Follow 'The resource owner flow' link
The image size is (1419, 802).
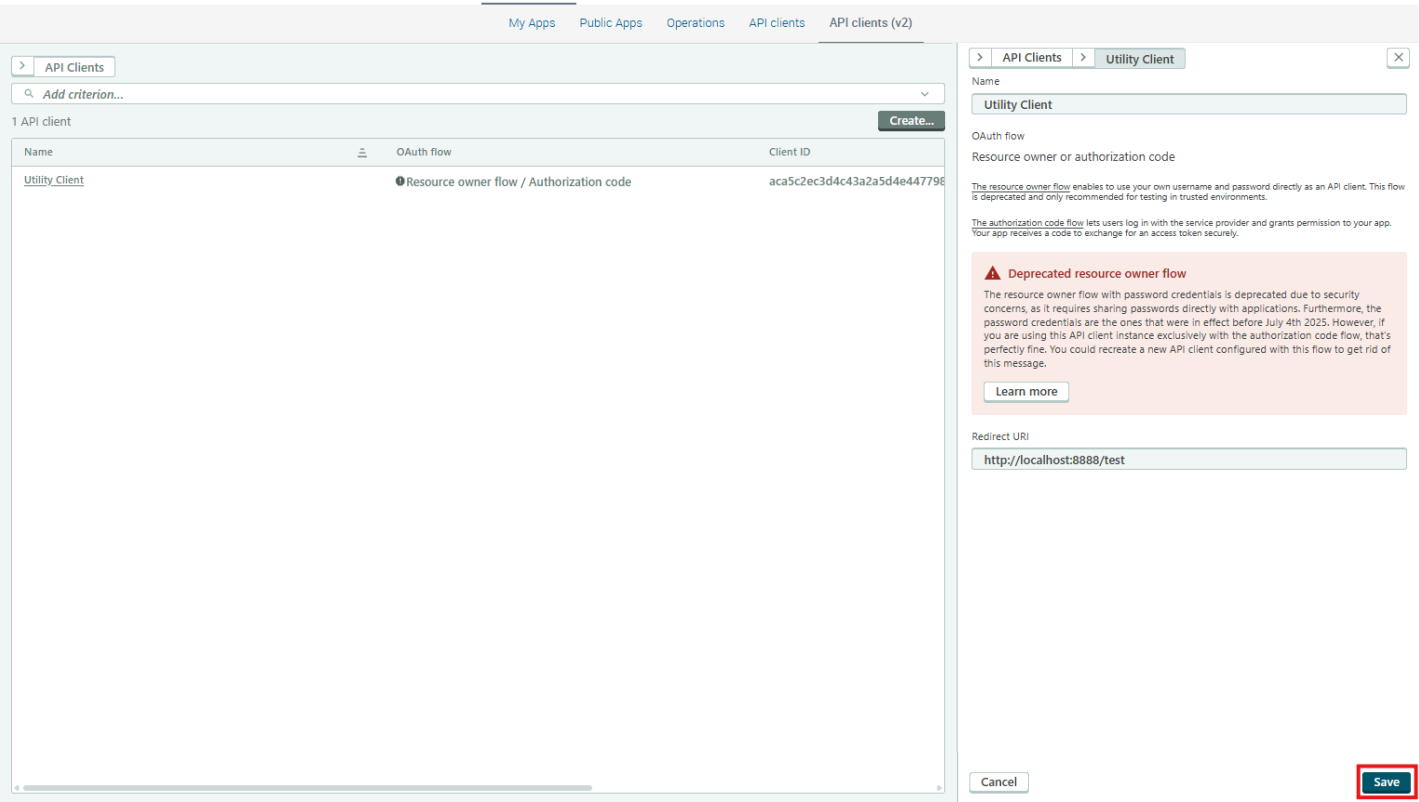coord(1020,187)
